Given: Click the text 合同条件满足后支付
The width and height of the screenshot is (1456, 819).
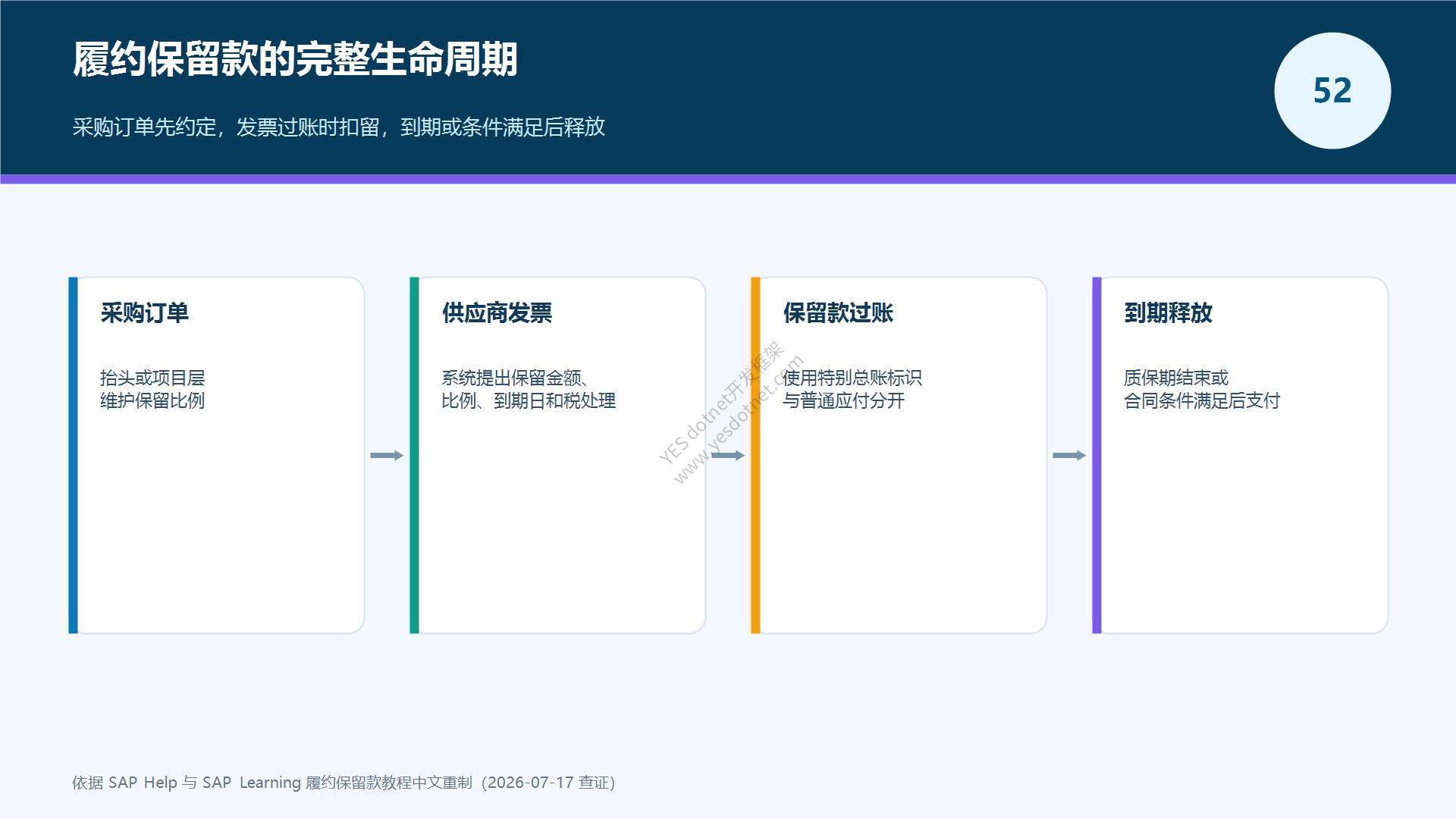Looking at the screenshot, I should click(1202, 400).
